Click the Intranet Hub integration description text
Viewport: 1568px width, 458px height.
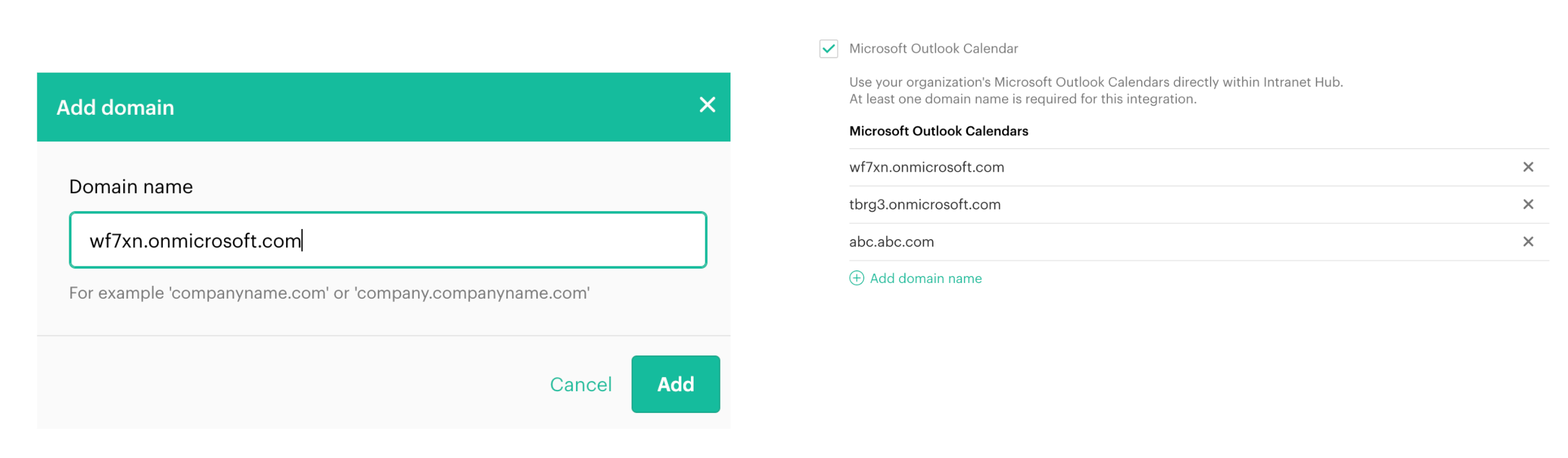point(1095,90)
